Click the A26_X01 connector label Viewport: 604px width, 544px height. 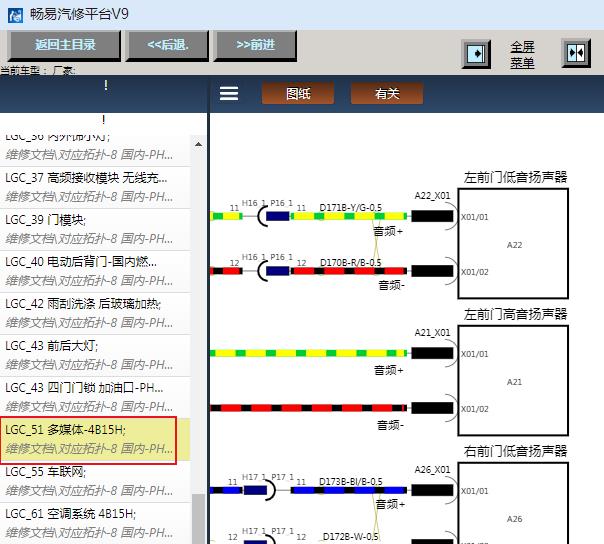[432, 470]
